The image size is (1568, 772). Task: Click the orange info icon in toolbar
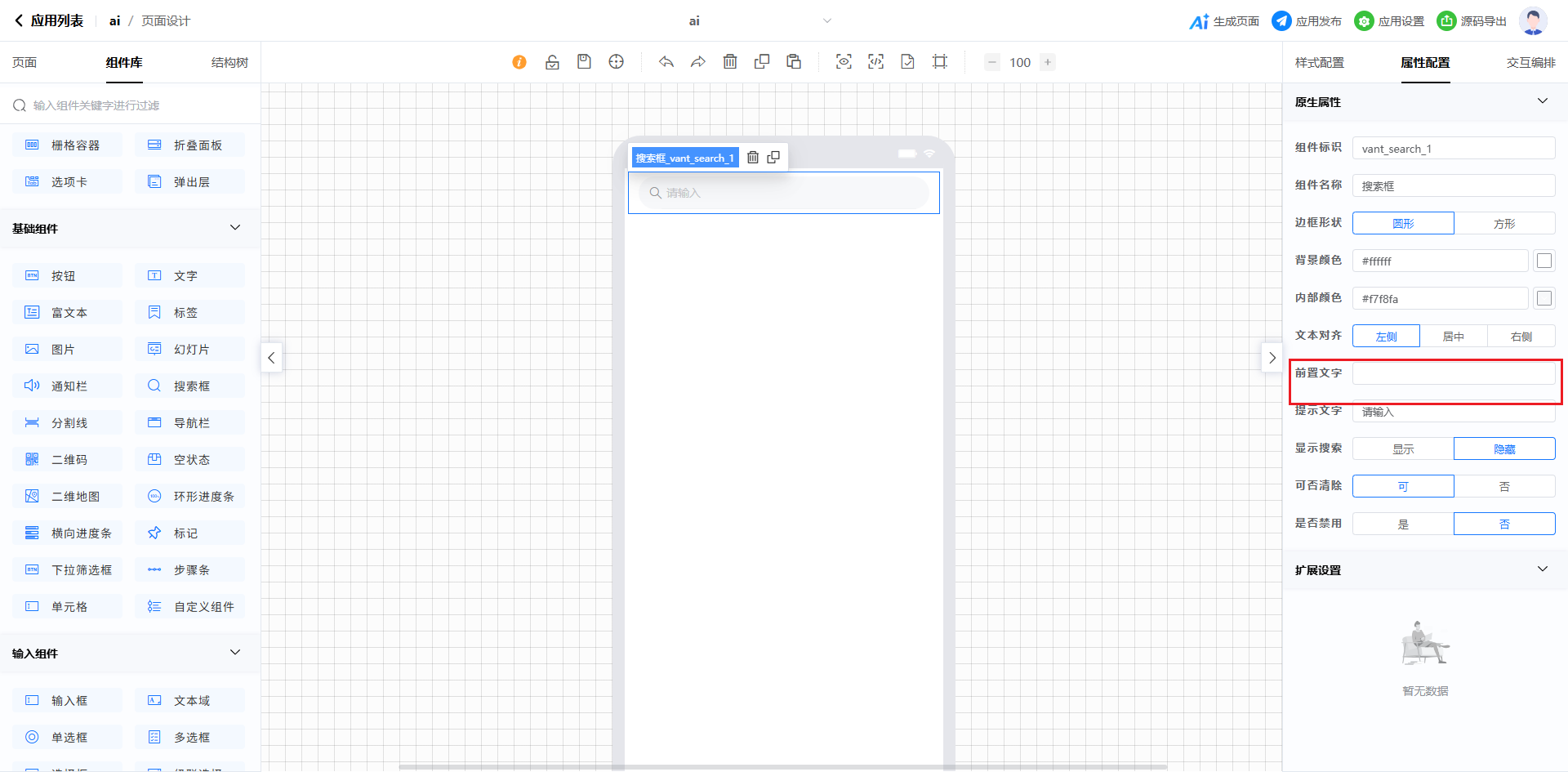point(519,62)
